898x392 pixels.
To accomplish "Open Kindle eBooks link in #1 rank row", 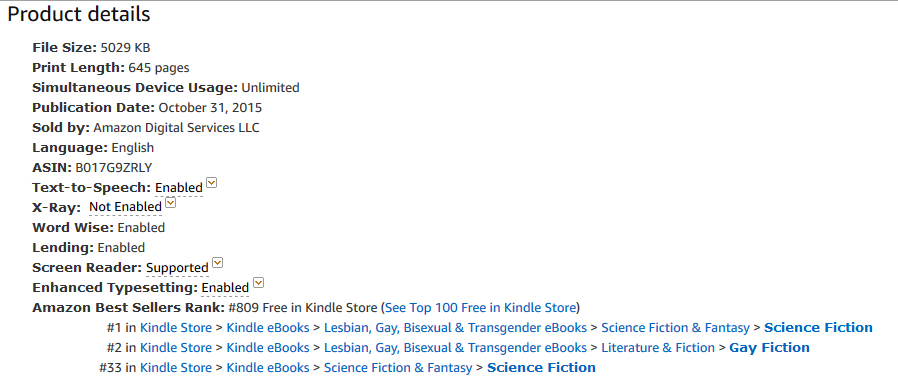I will pyautogui.click(x=268, y=328).
